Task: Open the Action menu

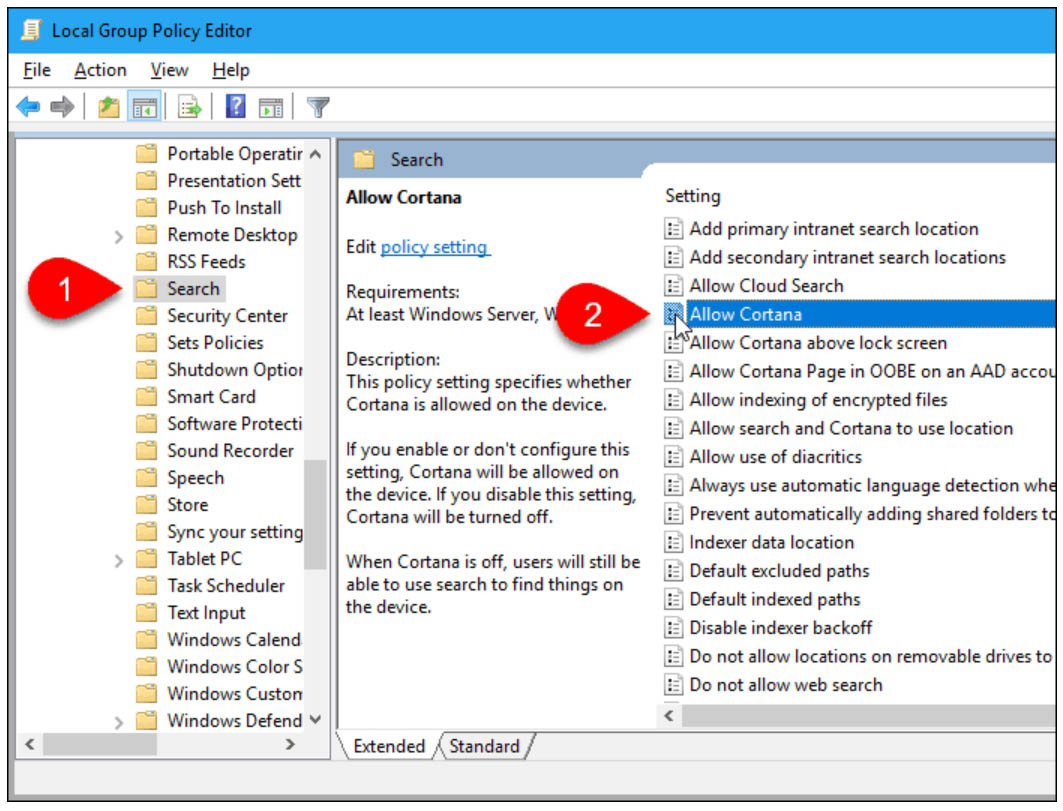Action: pos(100,70)
